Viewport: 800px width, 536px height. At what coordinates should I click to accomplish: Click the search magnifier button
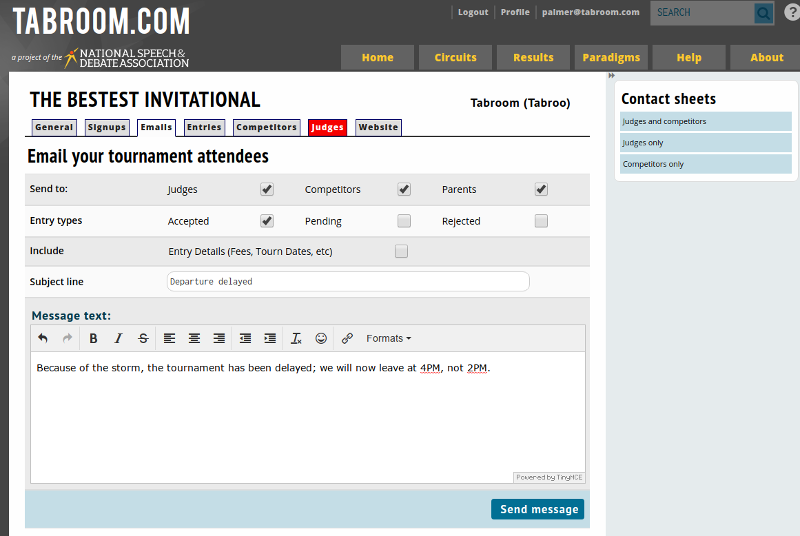[763, 13]
